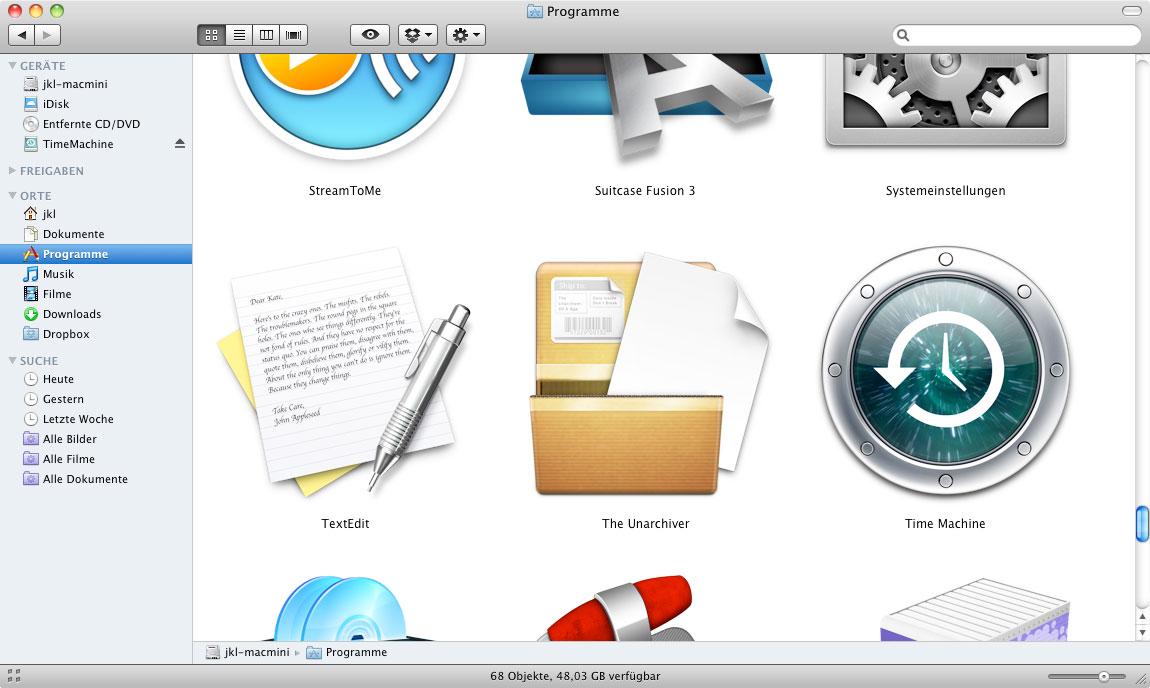Click the Systemeinstellungen name label

pos(945,190)
